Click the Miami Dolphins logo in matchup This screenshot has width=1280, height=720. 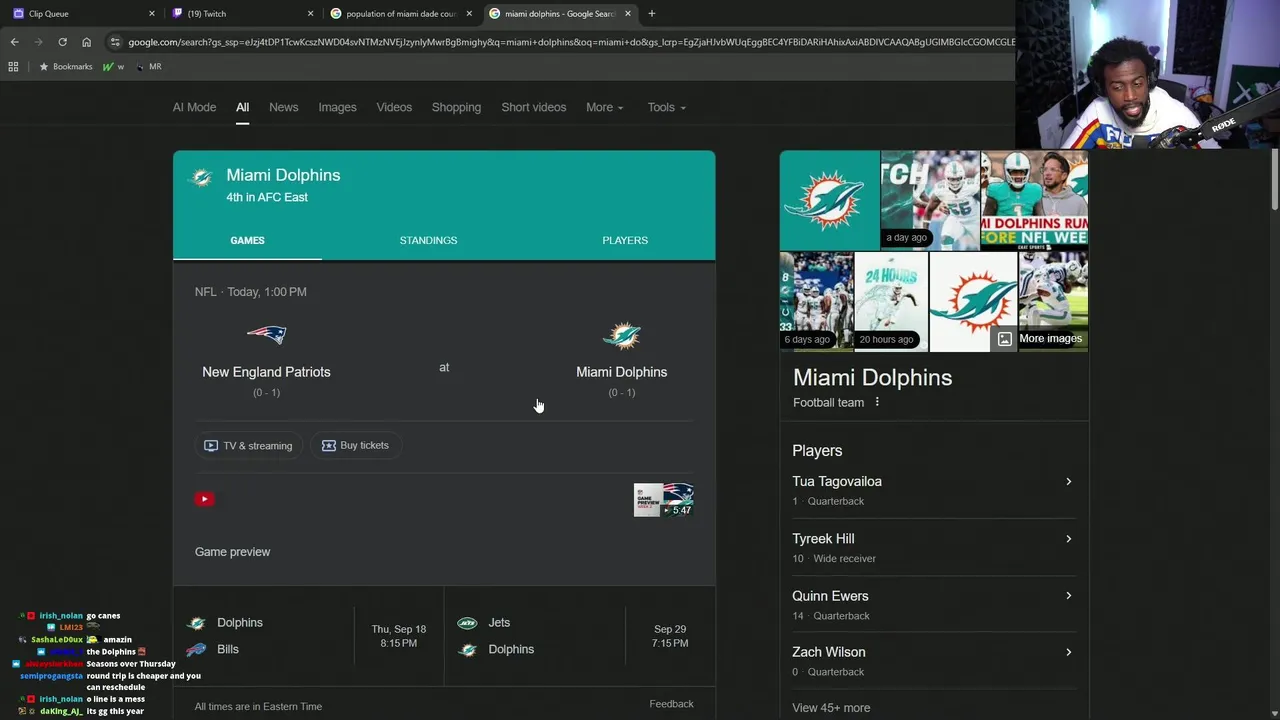(x=621, y=336)
